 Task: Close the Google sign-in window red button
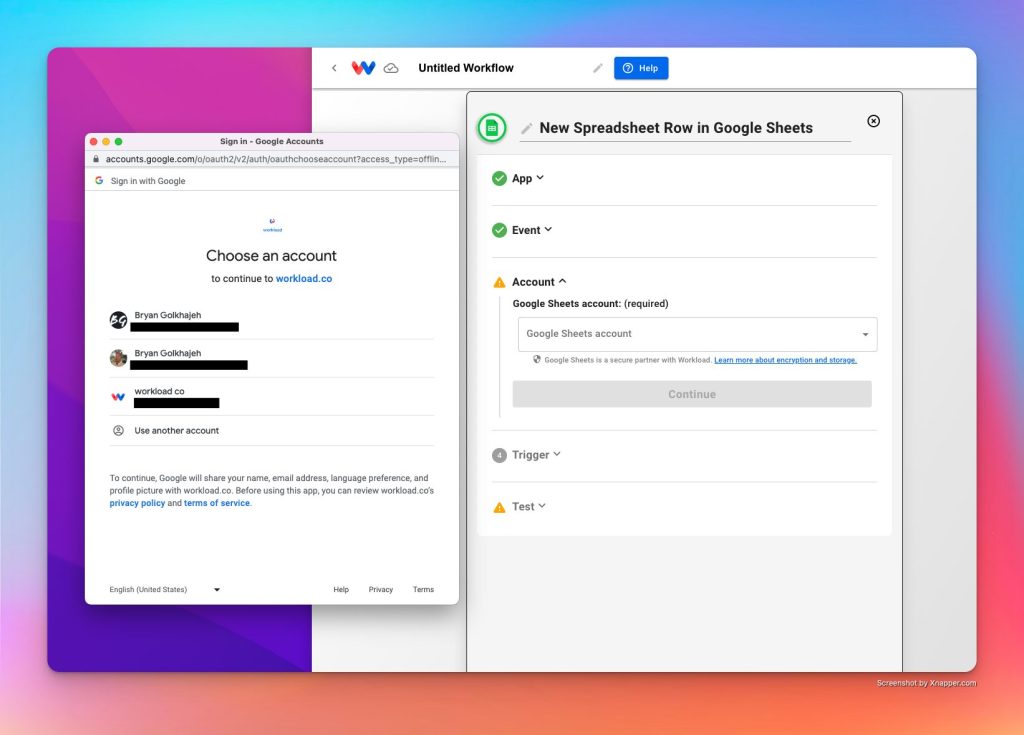pyautogui.click(x=93, y=141)
